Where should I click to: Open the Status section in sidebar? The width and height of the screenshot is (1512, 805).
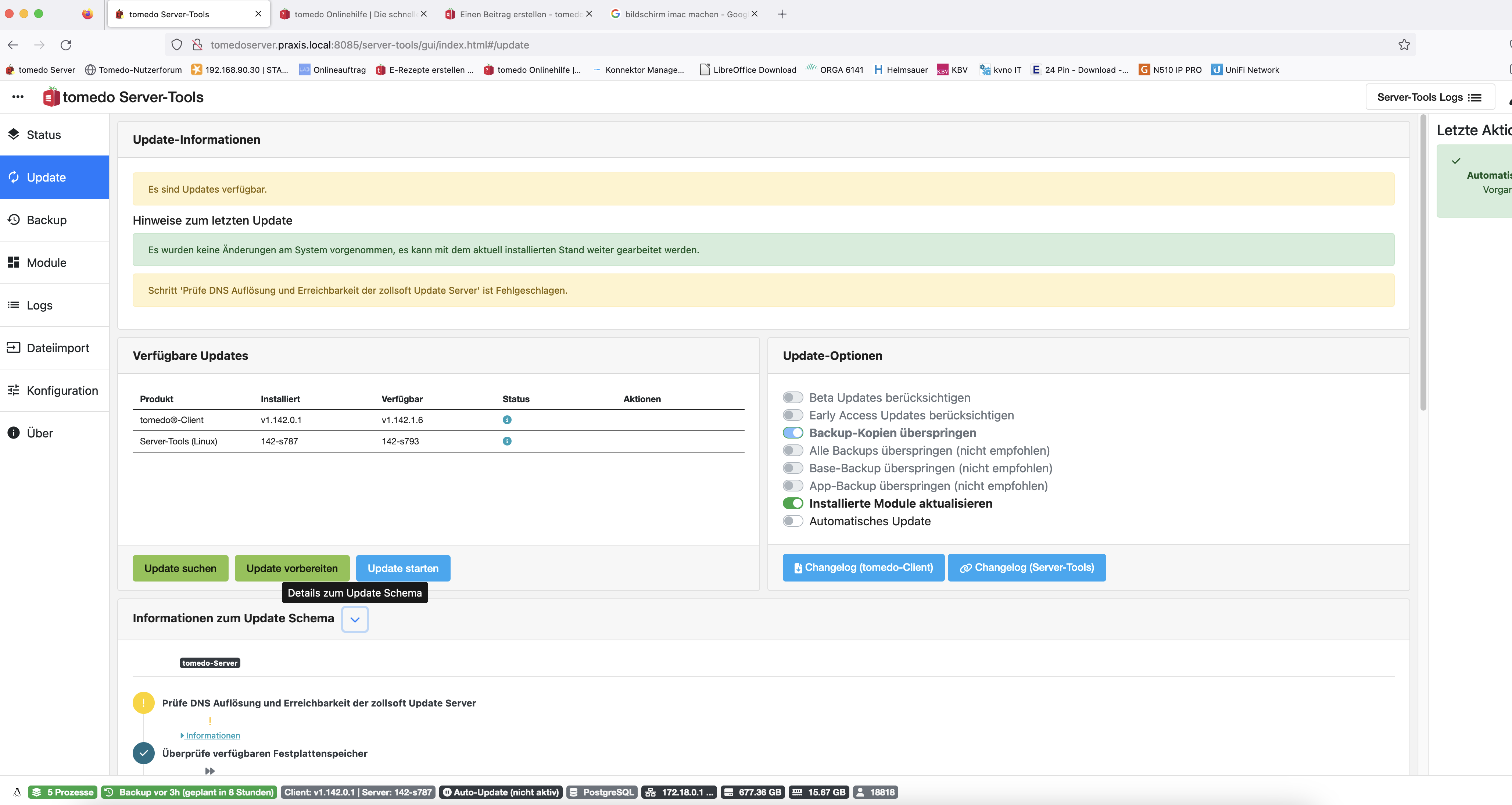coord(55,135)
